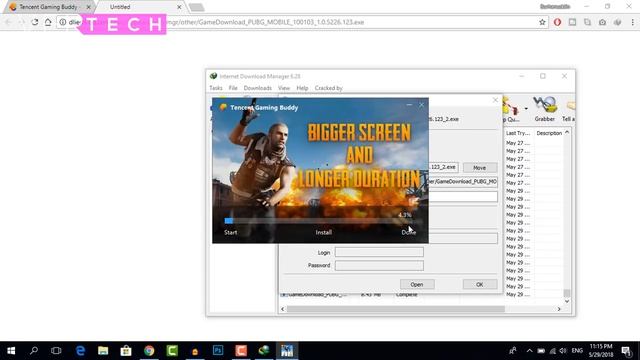
Task: Click the taskbar search icon
Action: tap(34, 351)
